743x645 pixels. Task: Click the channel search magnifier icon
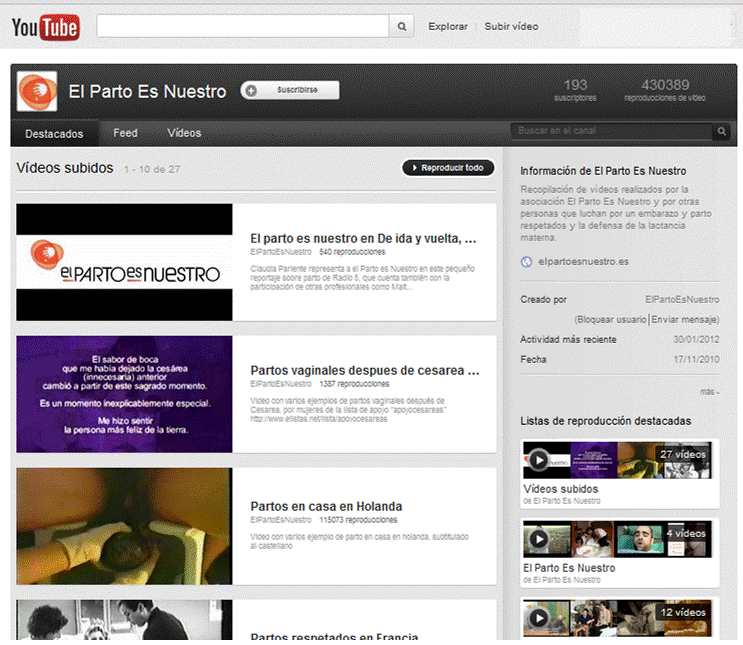[722, 132]
